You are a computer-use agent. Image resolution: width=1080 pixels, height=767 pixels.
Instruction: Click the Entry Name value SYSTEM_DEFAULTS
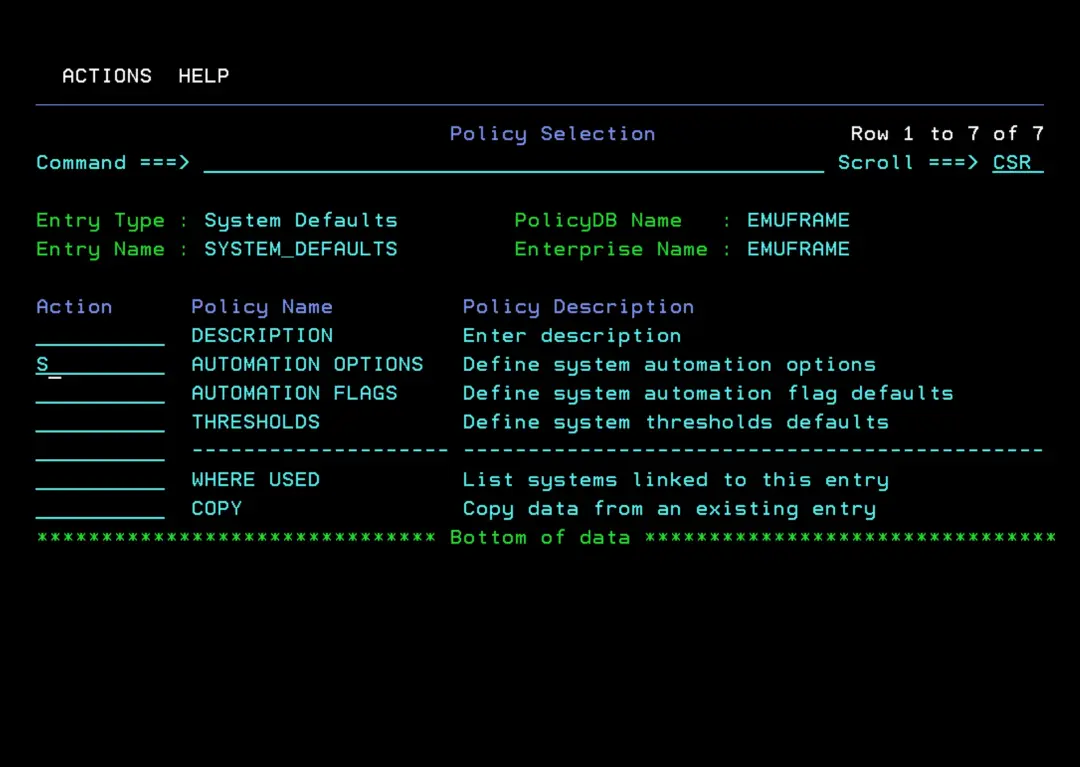point(301,249)
